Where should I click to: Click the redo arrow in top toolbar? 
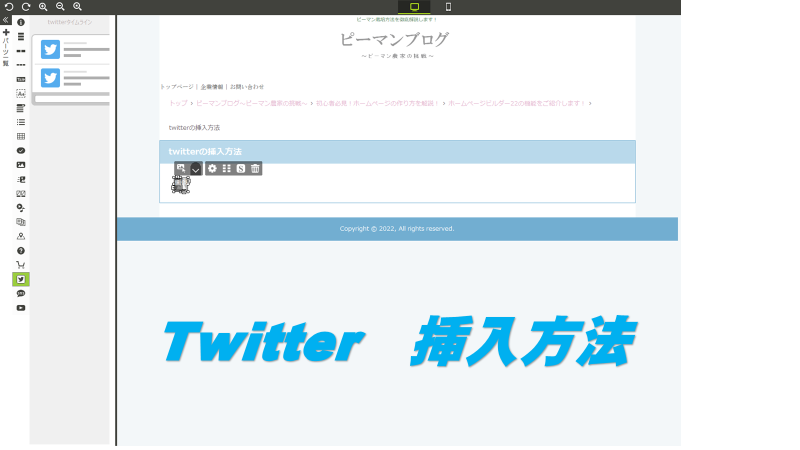click(25, 6)
